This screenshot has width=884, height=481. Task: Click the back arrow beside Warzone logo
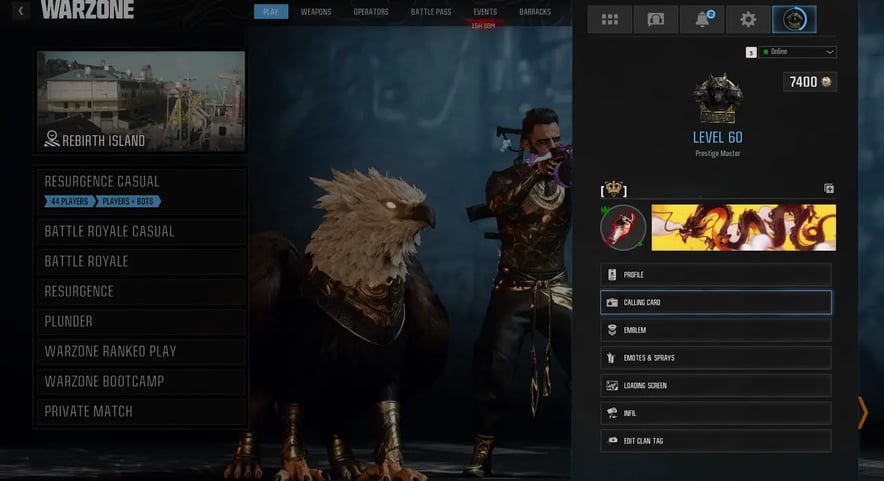click(21, 10)
